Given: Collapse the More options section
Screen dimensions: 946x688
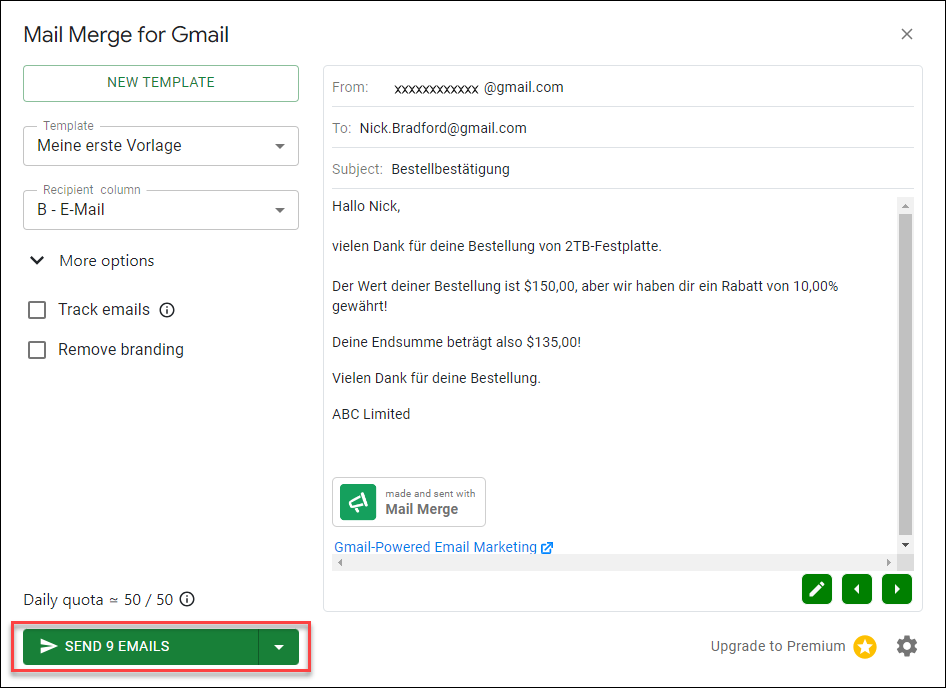Looking at the screenshot, I should pos(92,261).
